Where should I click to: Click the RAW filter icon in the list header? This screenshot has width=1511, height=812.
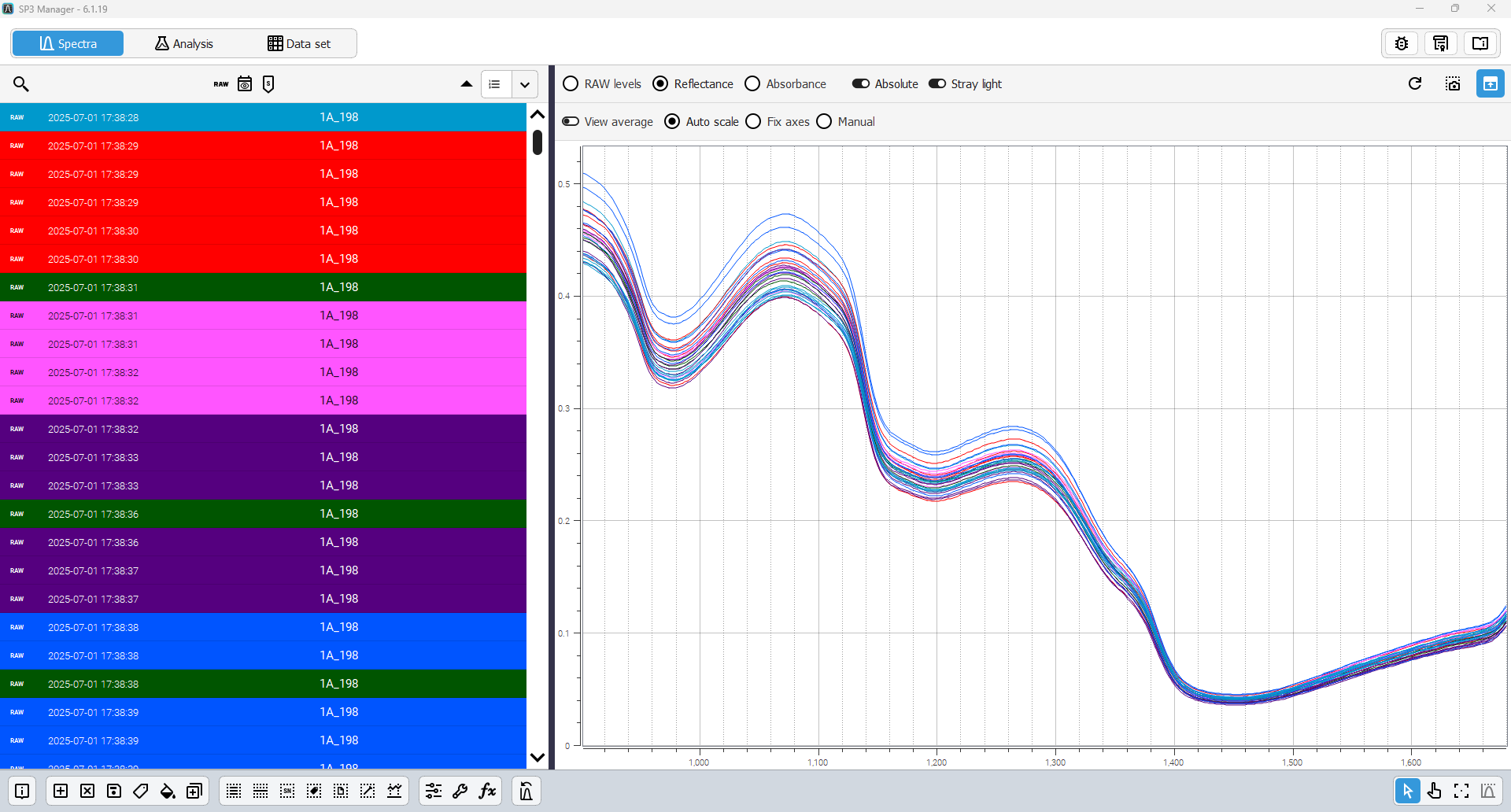coord(221,84)
